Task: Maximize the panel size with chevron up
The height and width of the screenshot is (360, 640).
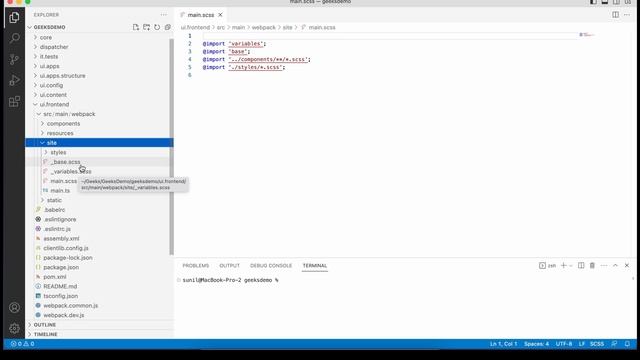Action: pyautogui.click(x=615, y=266)
